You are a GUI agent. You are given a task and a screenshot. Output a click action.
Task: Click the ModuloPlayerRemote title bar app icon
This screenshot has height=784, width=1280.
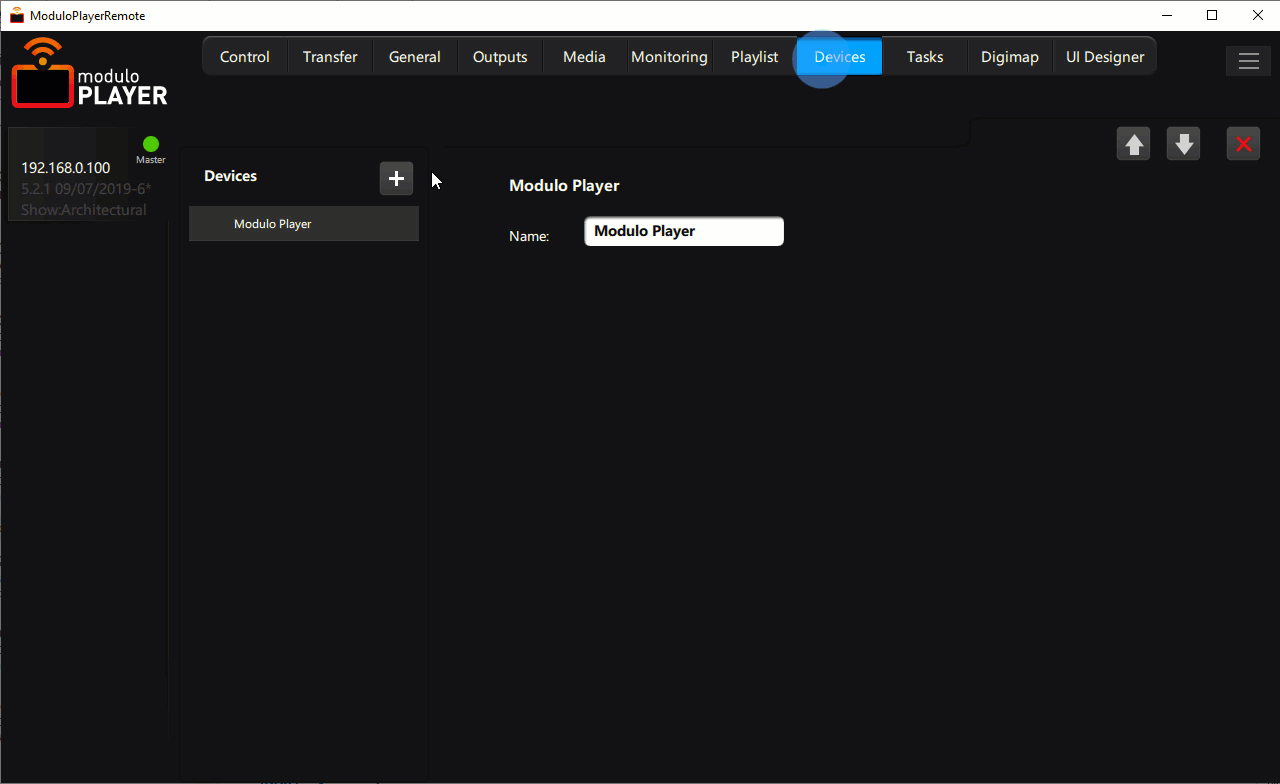pos(17,15)
